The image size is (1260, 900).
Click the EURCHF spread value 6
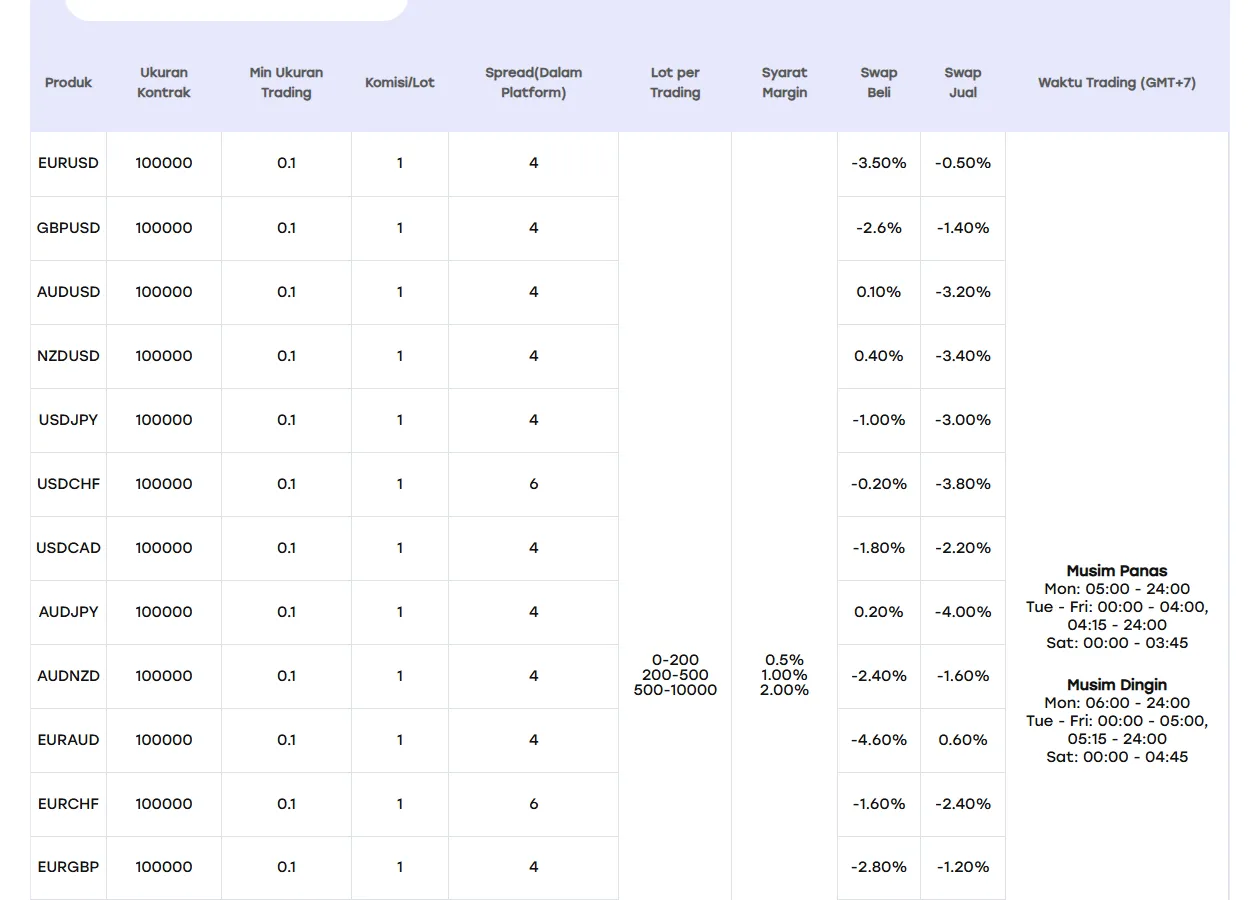click(534, 804)
